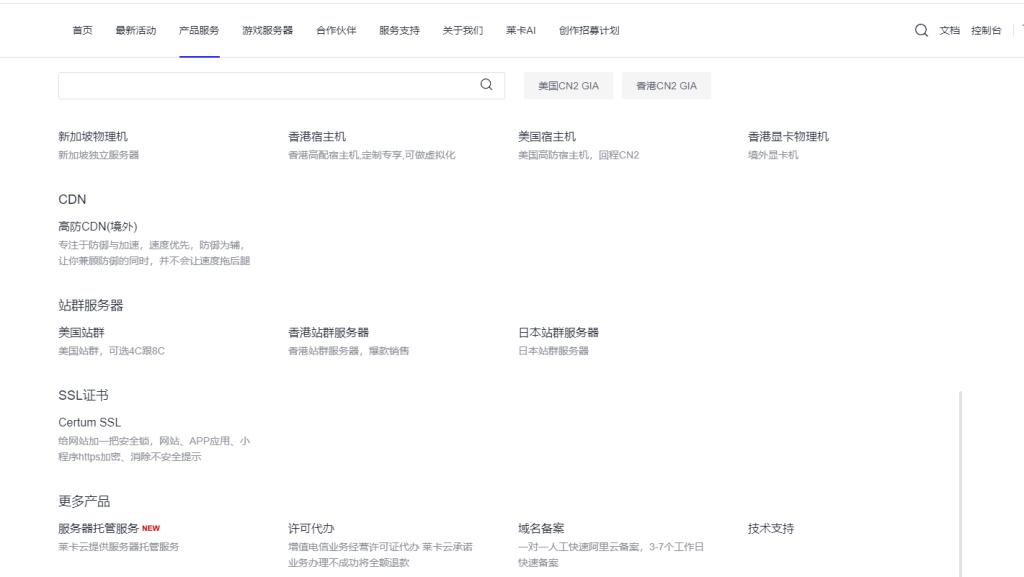Open the 文档 link
This screenshot has height=577, width=1024.
[x=948, y=30]
